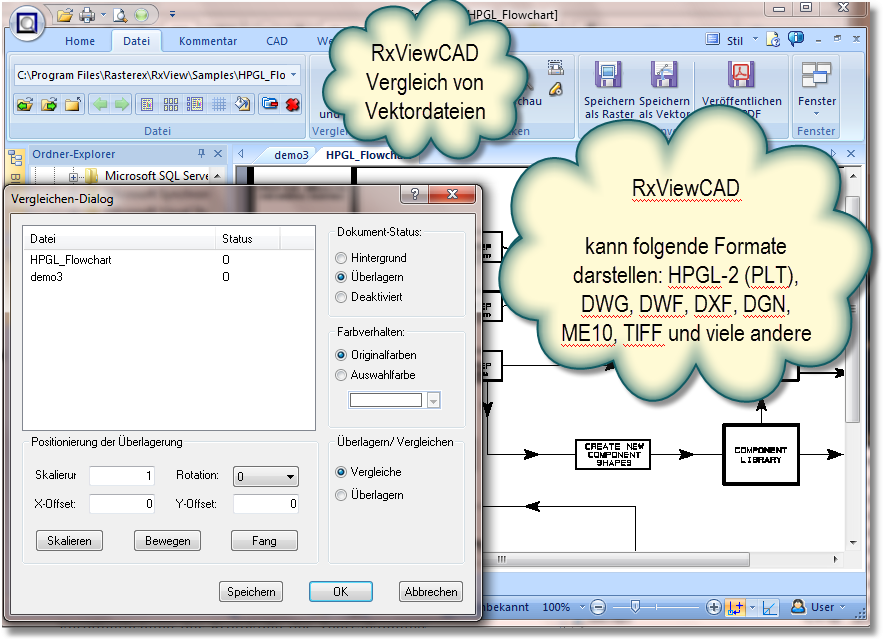
Task: Click the thumbnail grid view icon
Action: [171, 104]
